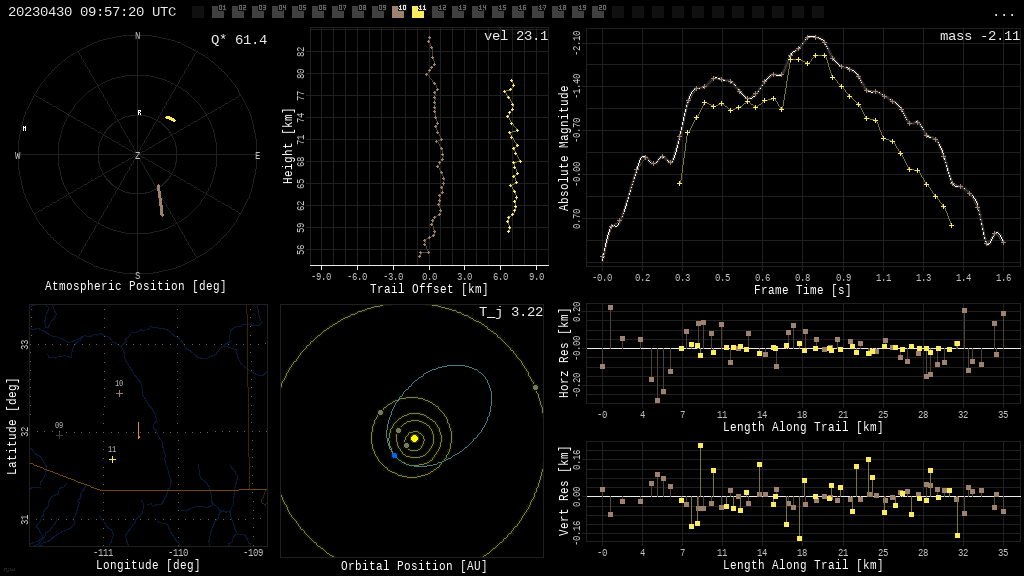Click the Q* 61.4 value label

239,40
